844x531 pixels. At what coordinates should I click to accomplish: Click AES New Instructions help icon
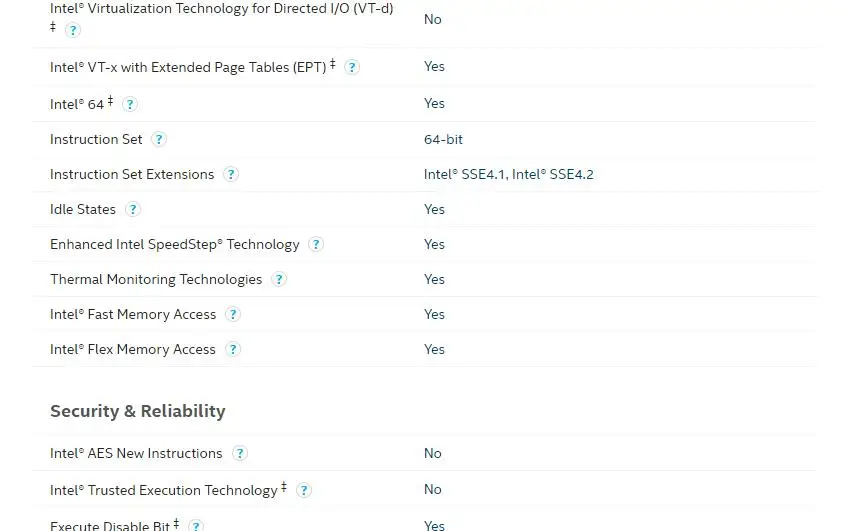click(239, 453)
